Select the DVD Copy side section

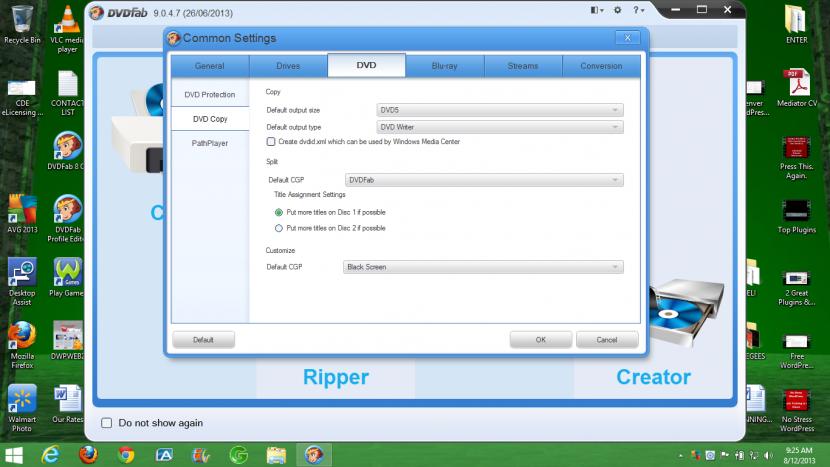[210, 119]
